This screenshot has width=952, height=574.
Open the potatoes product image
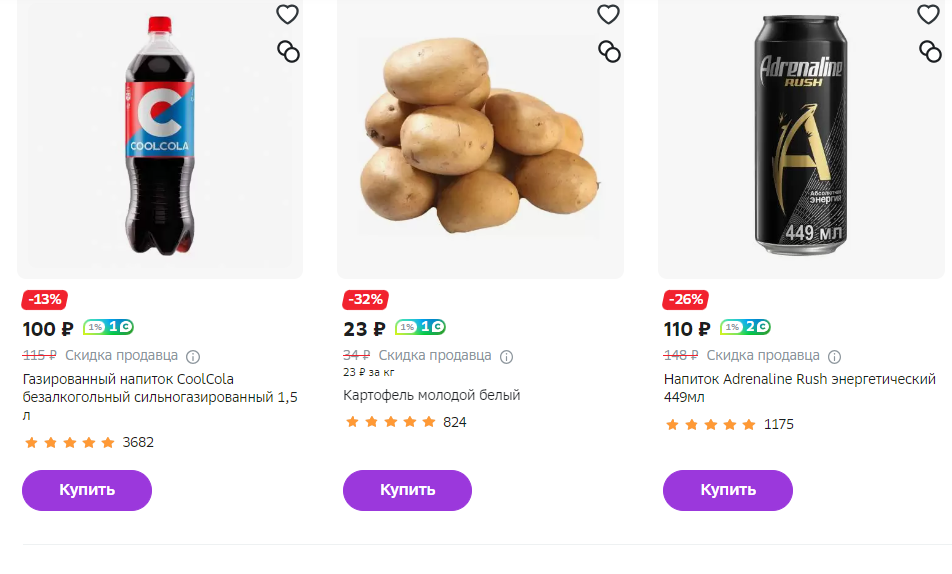pyautogui.click(x=480, y=137)
